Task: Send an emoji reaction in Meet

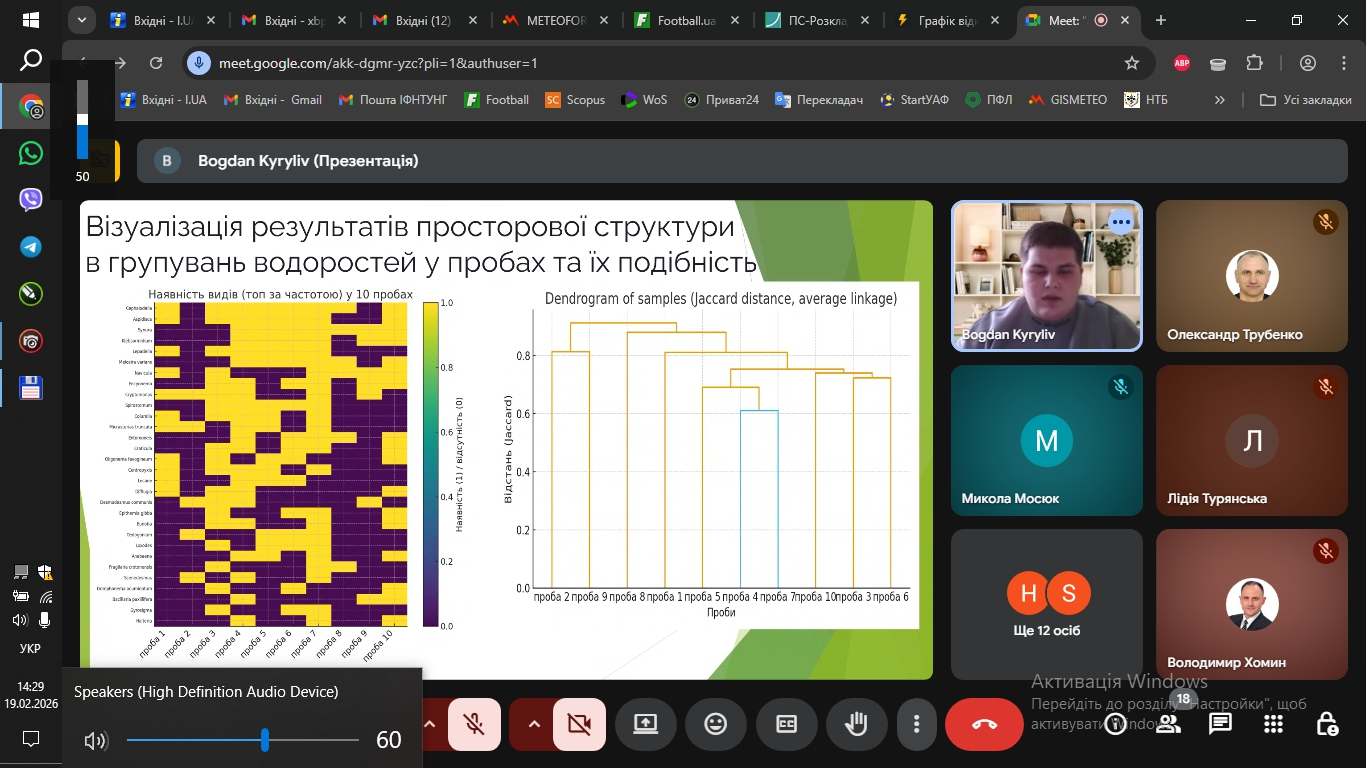Action: (716, 723)
